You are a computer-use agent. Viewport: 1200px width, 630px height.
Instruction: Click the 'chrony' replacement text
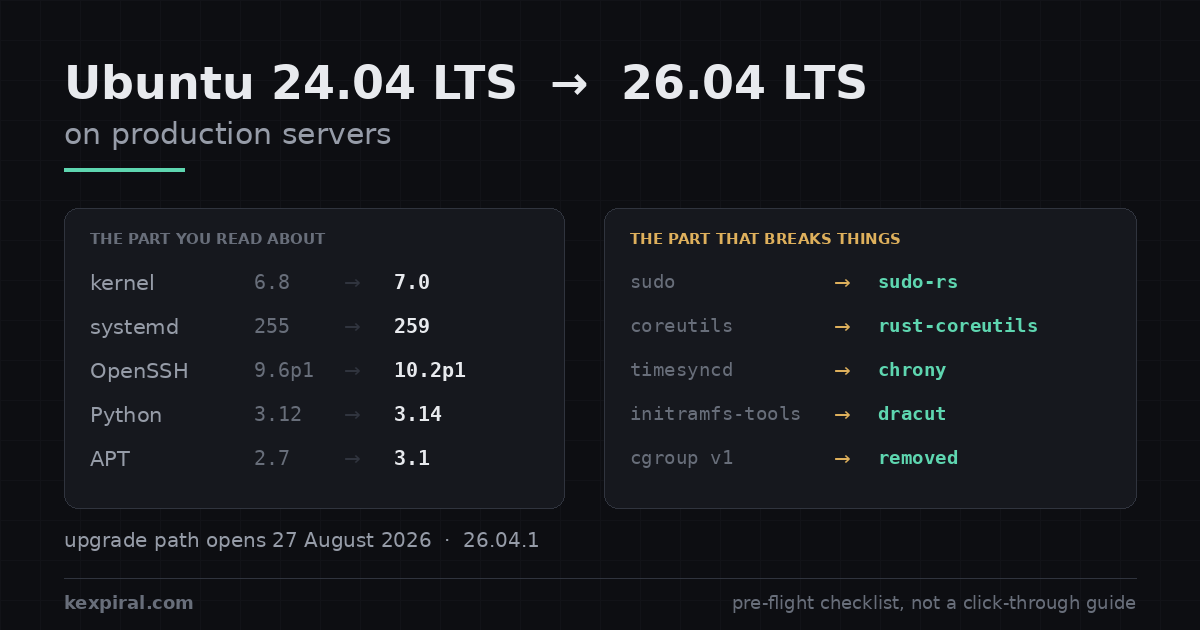point(912,370)
